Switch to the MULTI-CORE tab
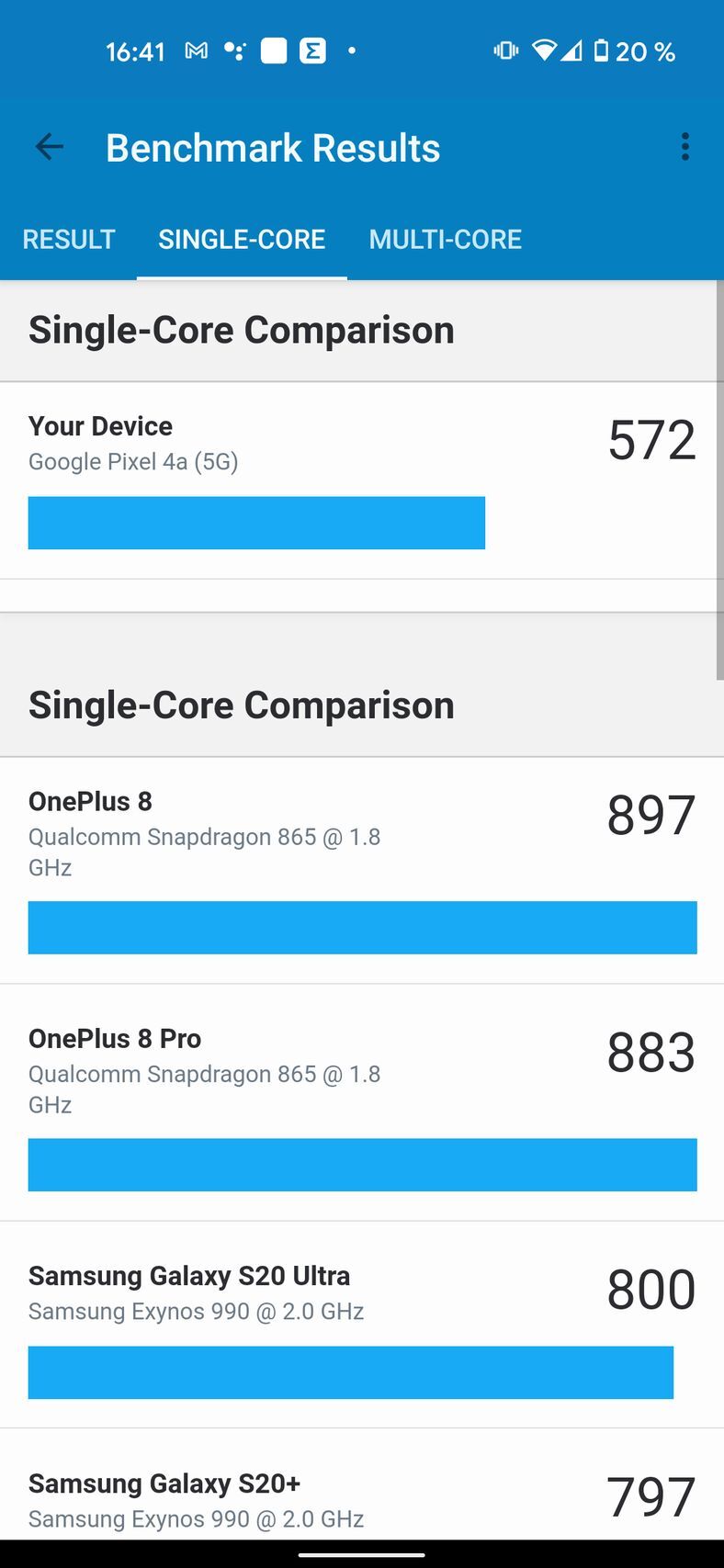Image resolution: width=724 pixels, height=1568 pixels. point(445,240)
